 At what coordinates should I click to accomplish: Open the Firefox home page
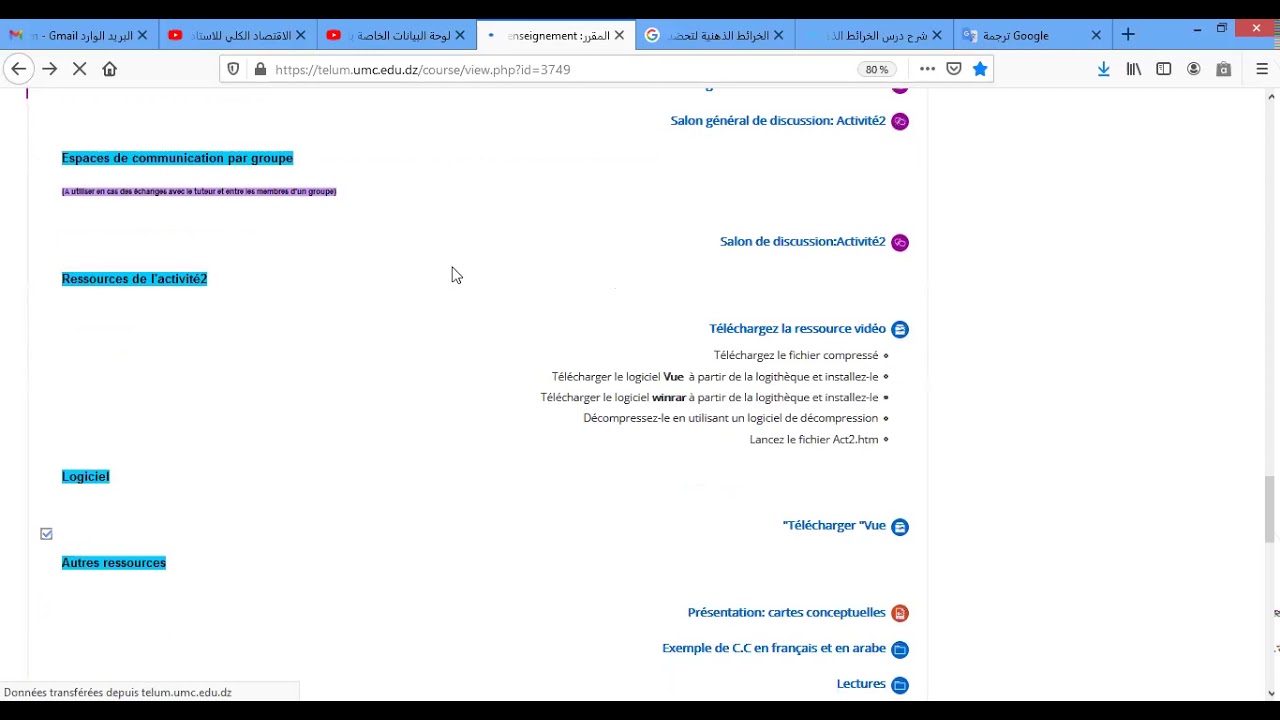[x=110, y=69]
